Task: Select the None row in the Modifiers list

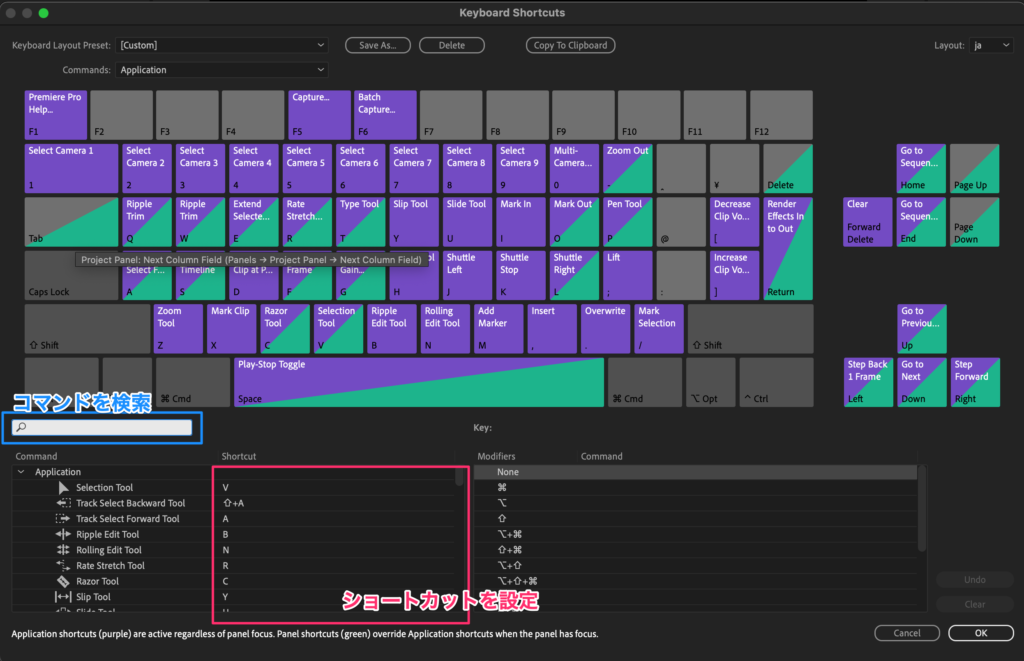Action: point(695,472)
